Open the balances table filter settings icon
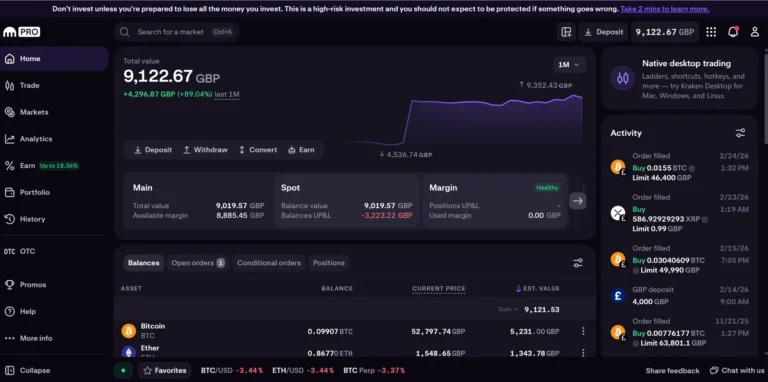 pos(578,263)
